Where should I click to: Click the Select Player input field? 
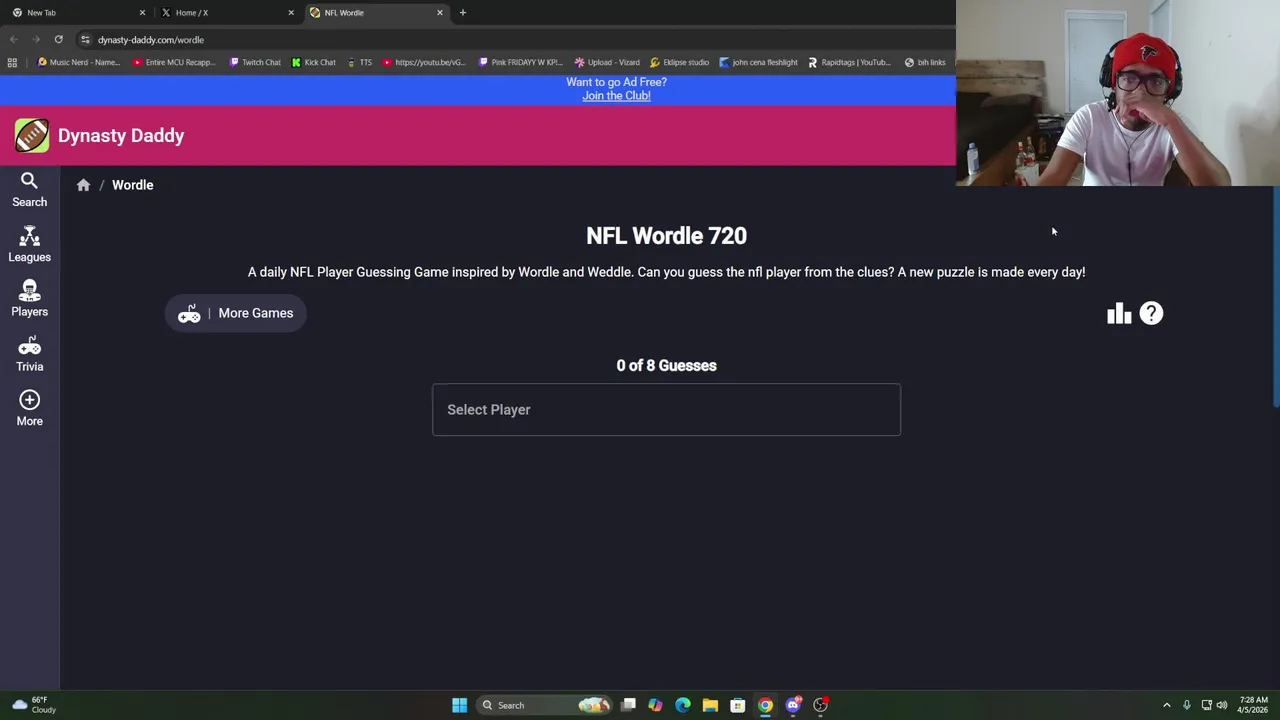coord(666,409)
